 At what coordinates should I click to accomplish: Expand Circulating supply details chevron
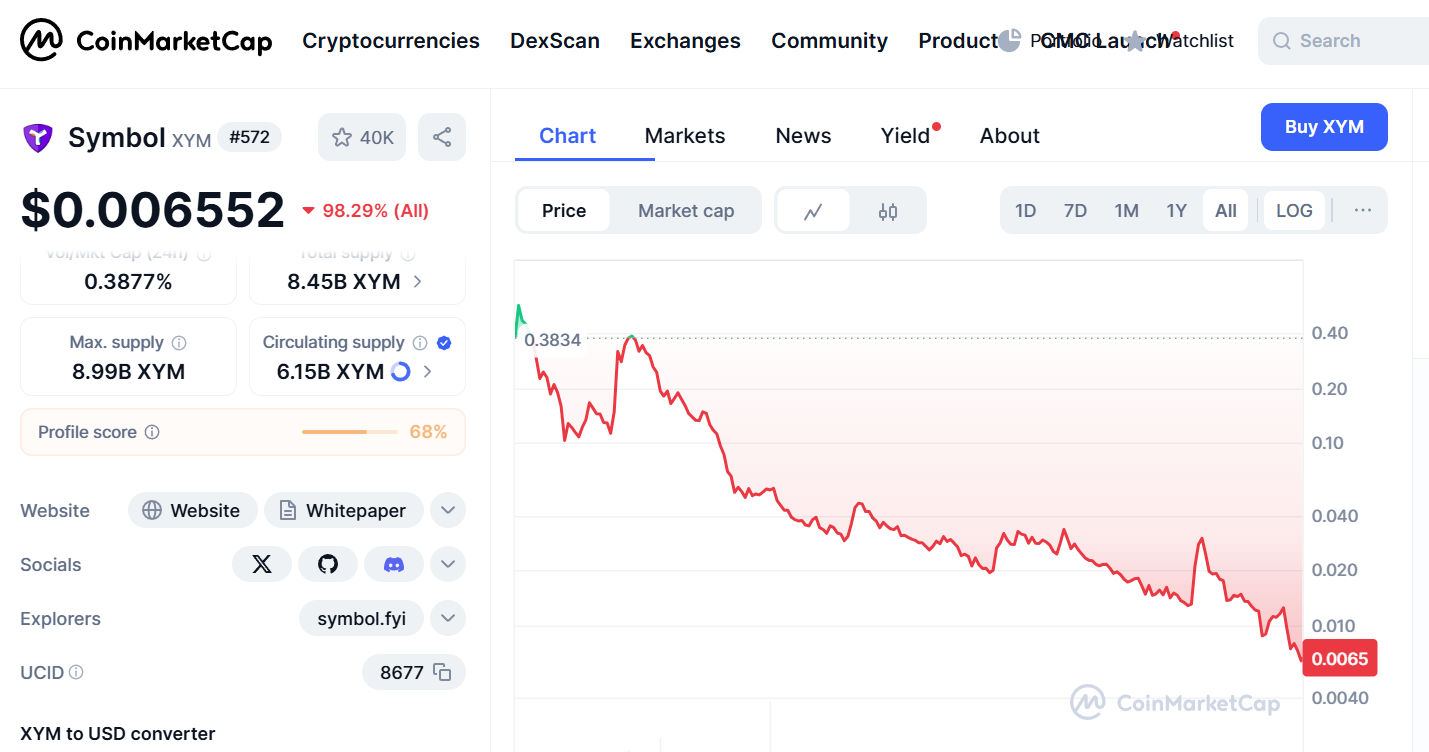click(x=428, y=372)
